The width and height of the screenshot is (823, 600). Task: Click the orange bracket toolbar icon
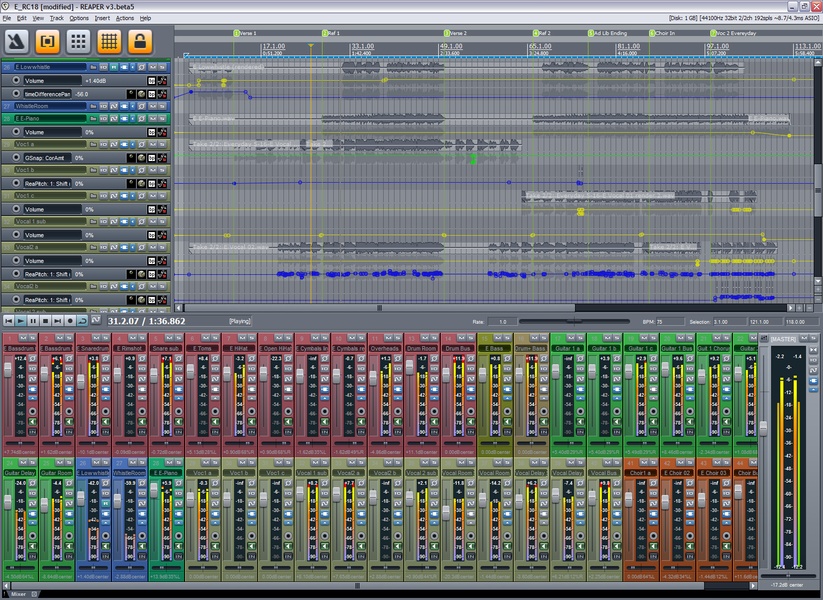[x=46, y=41]
